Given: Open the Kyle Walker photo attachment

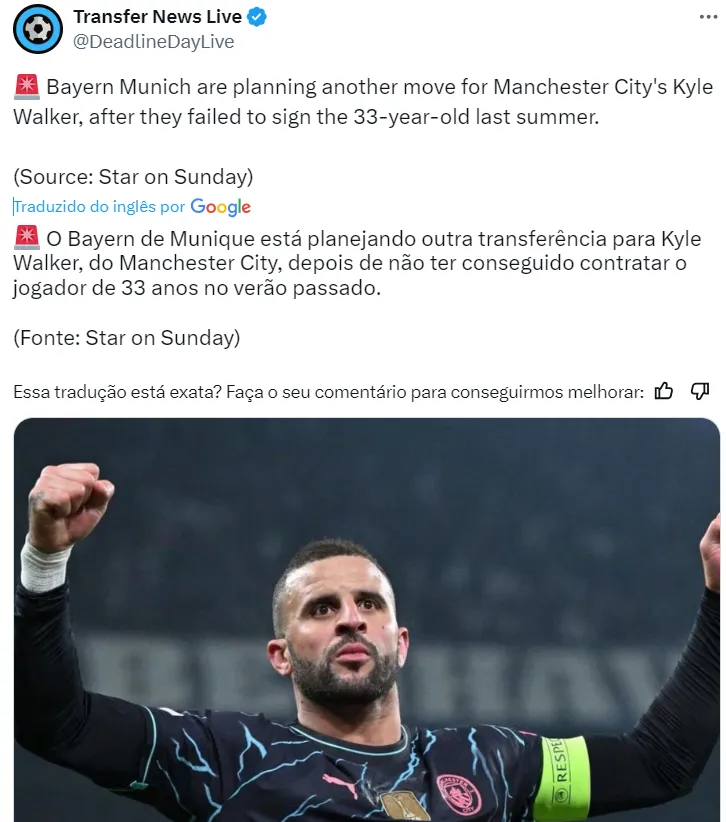Looking at the screenshot, I should 366,620.
